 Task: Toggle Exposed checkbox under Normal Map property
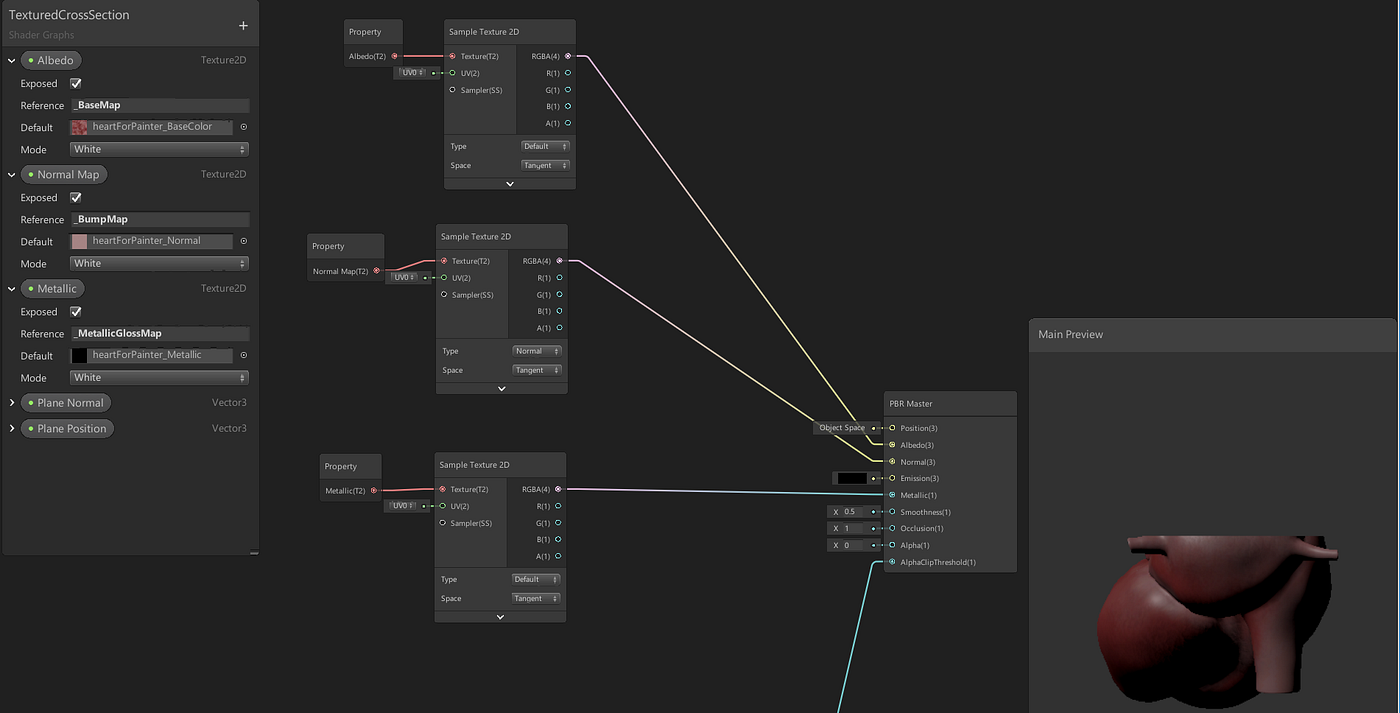(76, 197)
